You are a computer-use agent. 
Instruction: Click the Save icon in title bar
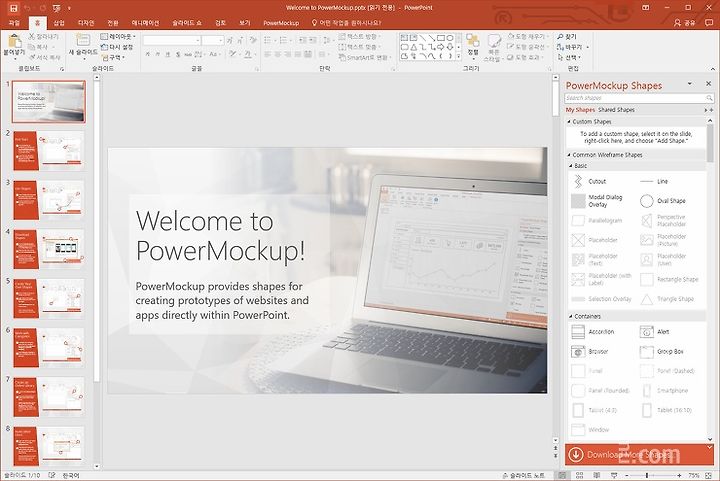click(x=14, y=8)
